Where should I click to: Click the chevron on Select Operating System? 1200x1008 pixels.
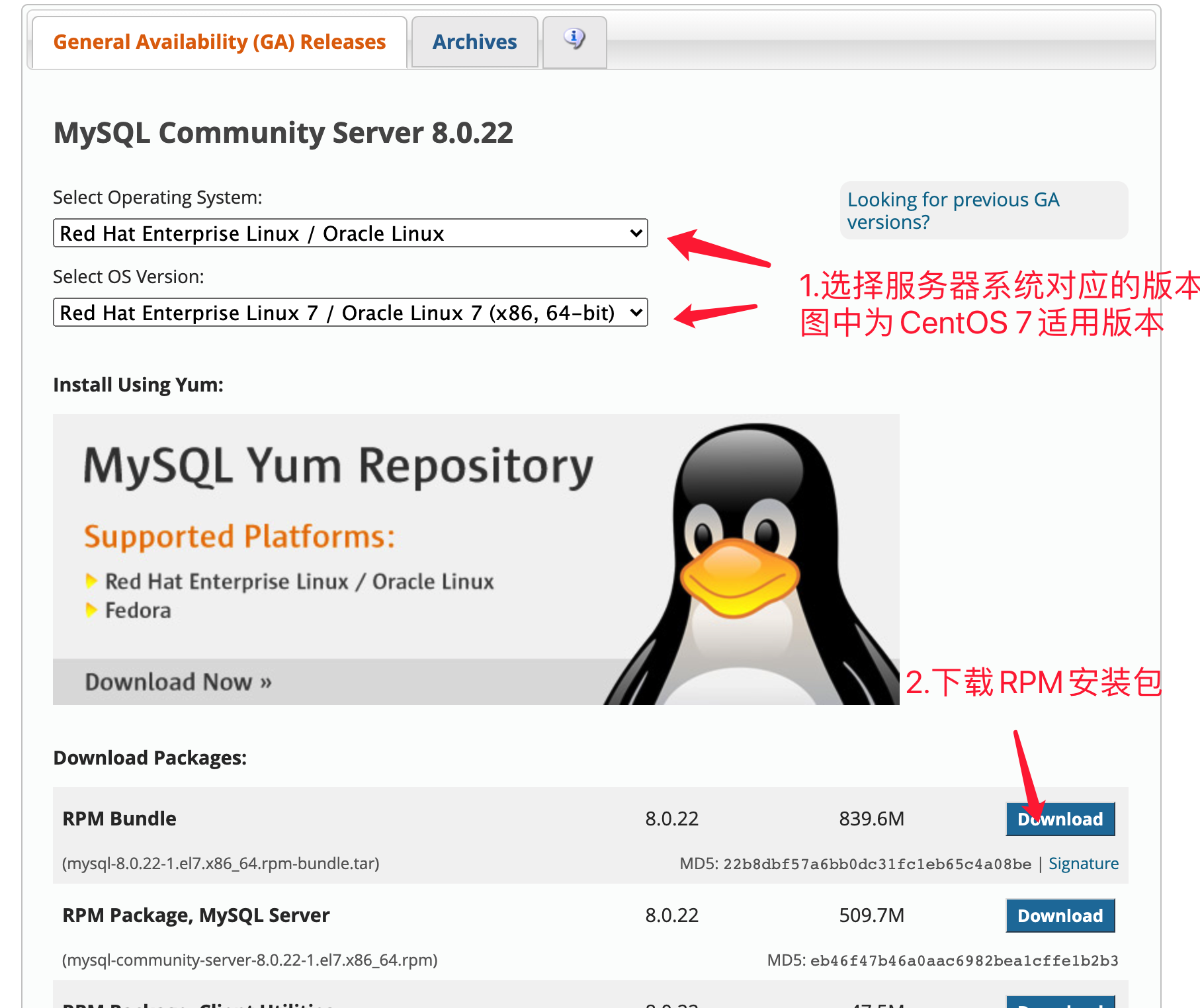click(636, 233)
